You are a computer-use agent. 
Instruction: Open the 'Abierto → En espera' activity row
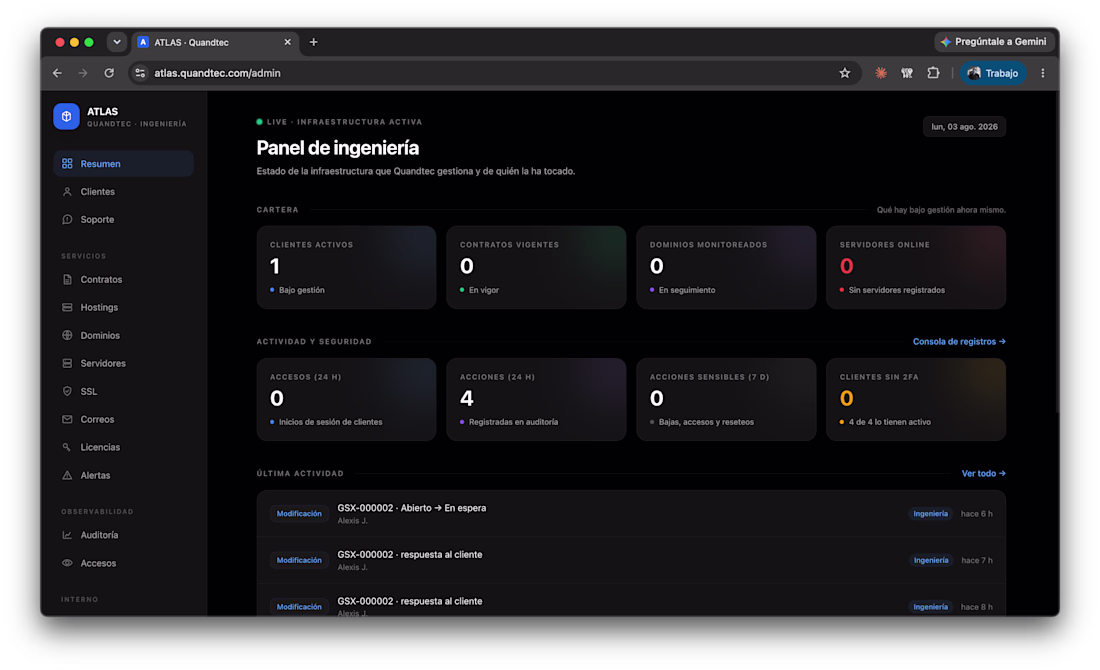point(631,514)
